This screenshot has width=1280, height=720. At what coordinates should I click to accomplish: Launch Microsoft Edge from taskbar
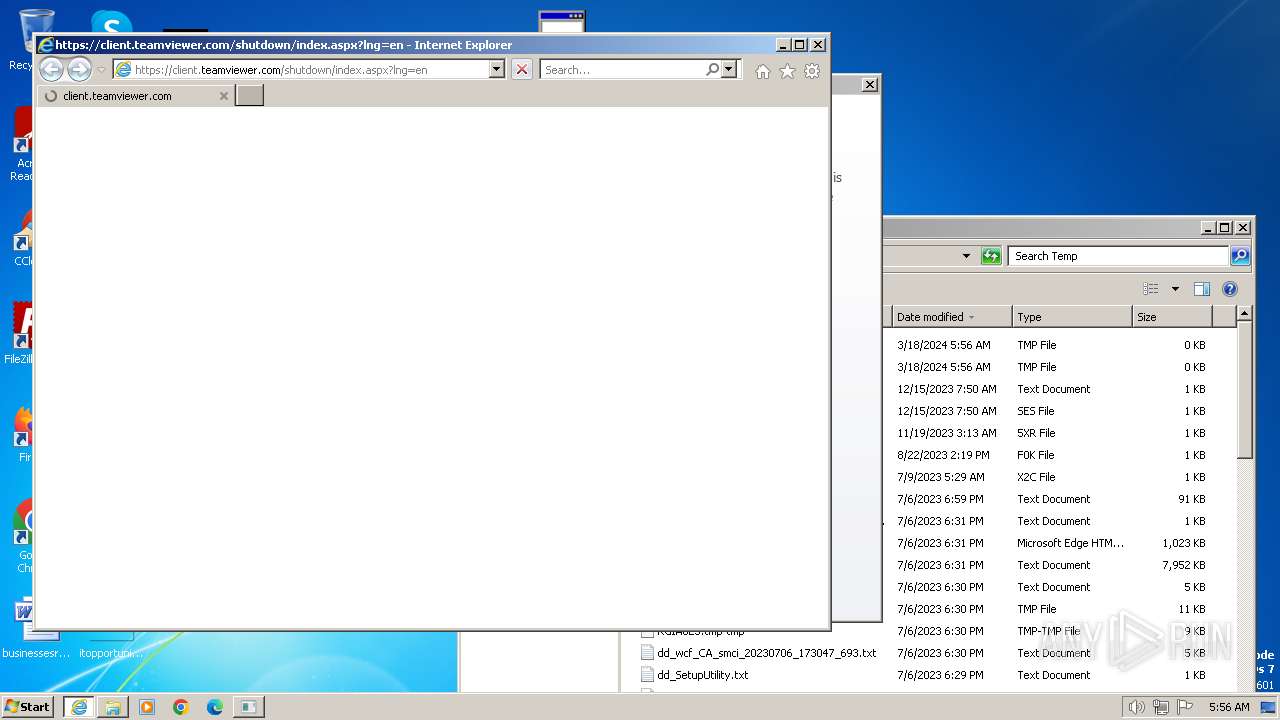coord(215,706)
